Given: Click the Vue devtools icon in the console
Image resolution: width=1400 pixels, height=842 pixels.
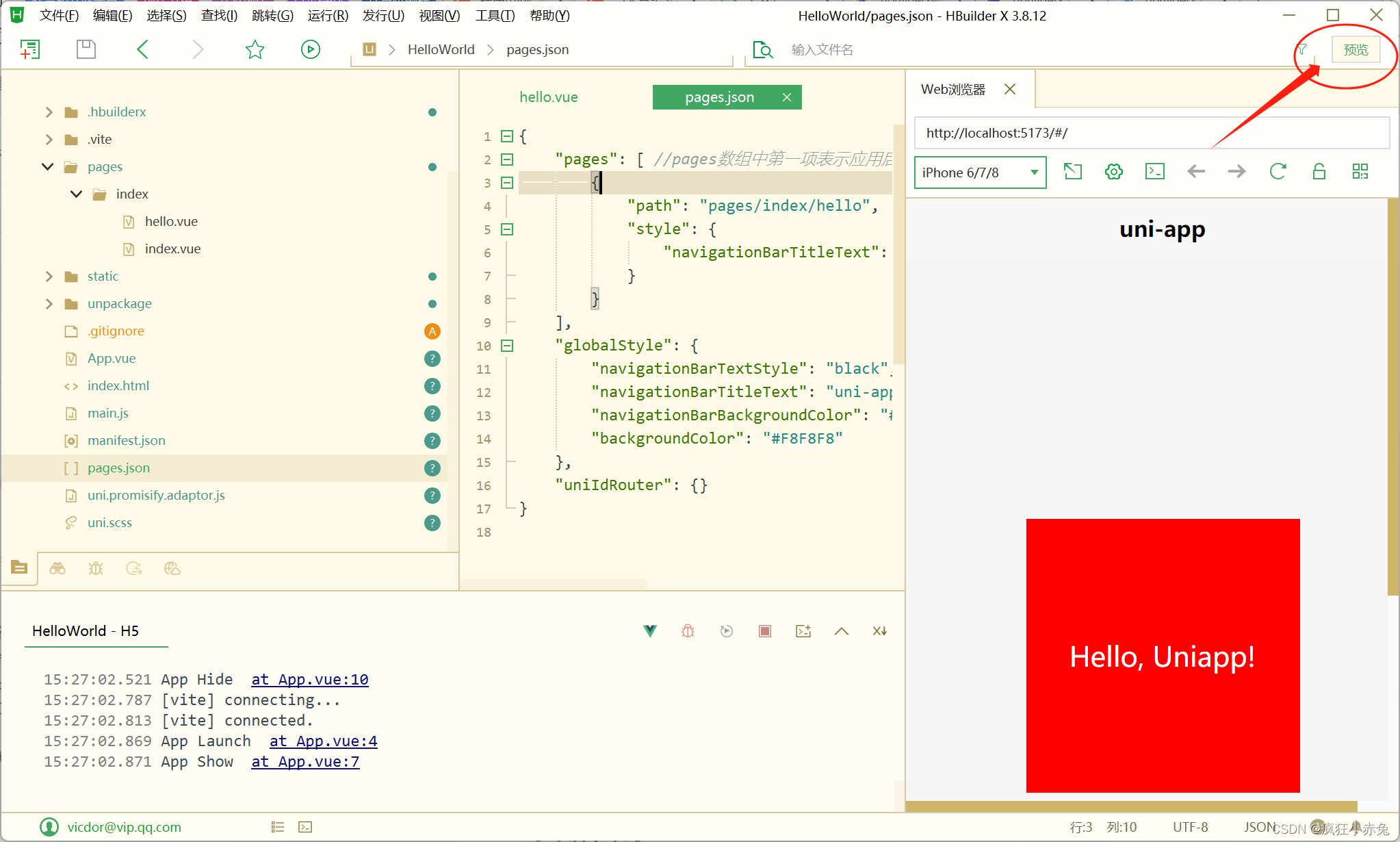Looking at the screenshot, I should coord(650,631).
